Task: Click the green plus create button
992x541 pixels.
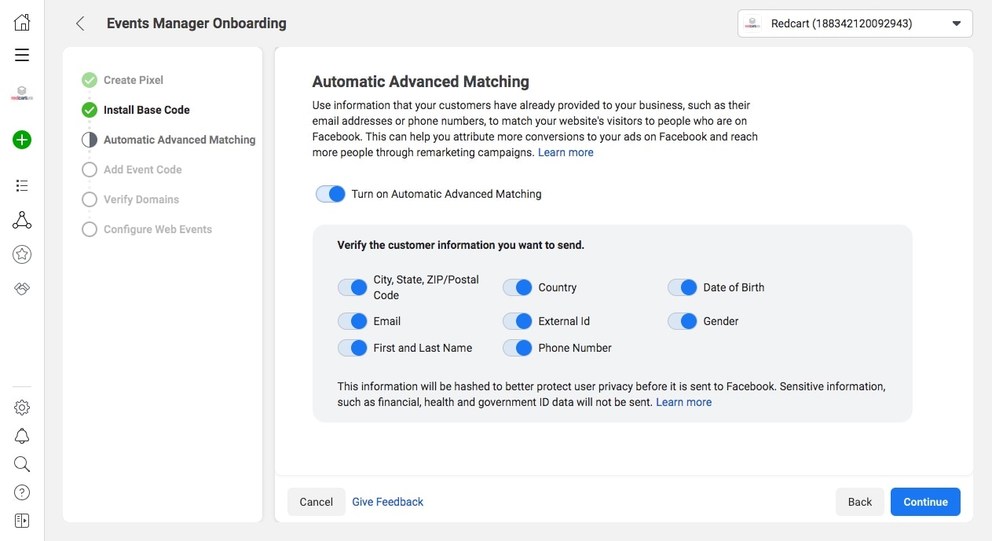Action: click(x=22, y=140)
